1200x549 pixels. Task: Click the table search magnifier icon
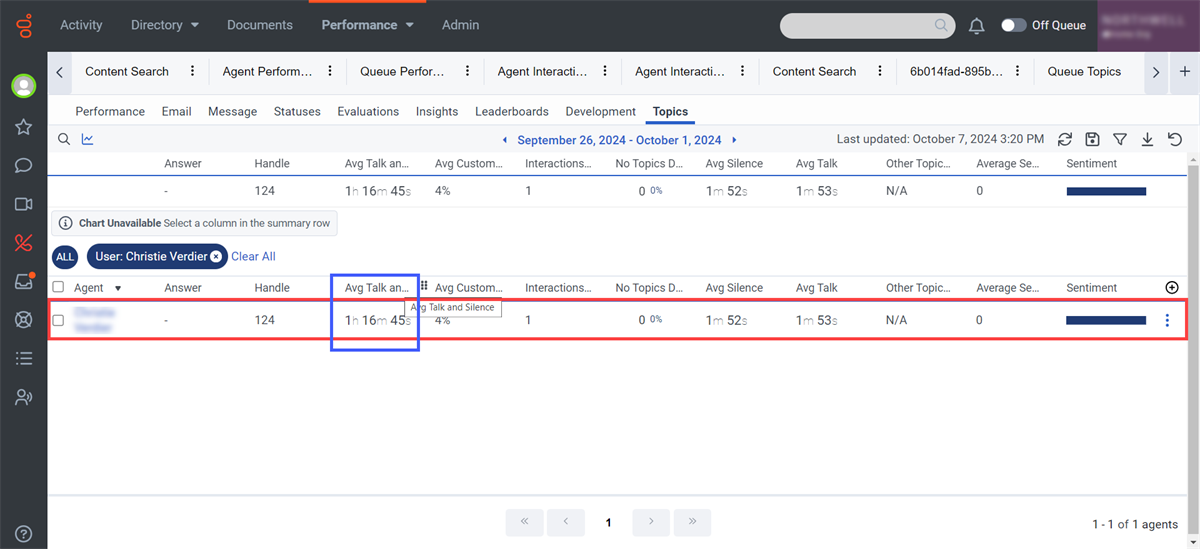(64, 140)
